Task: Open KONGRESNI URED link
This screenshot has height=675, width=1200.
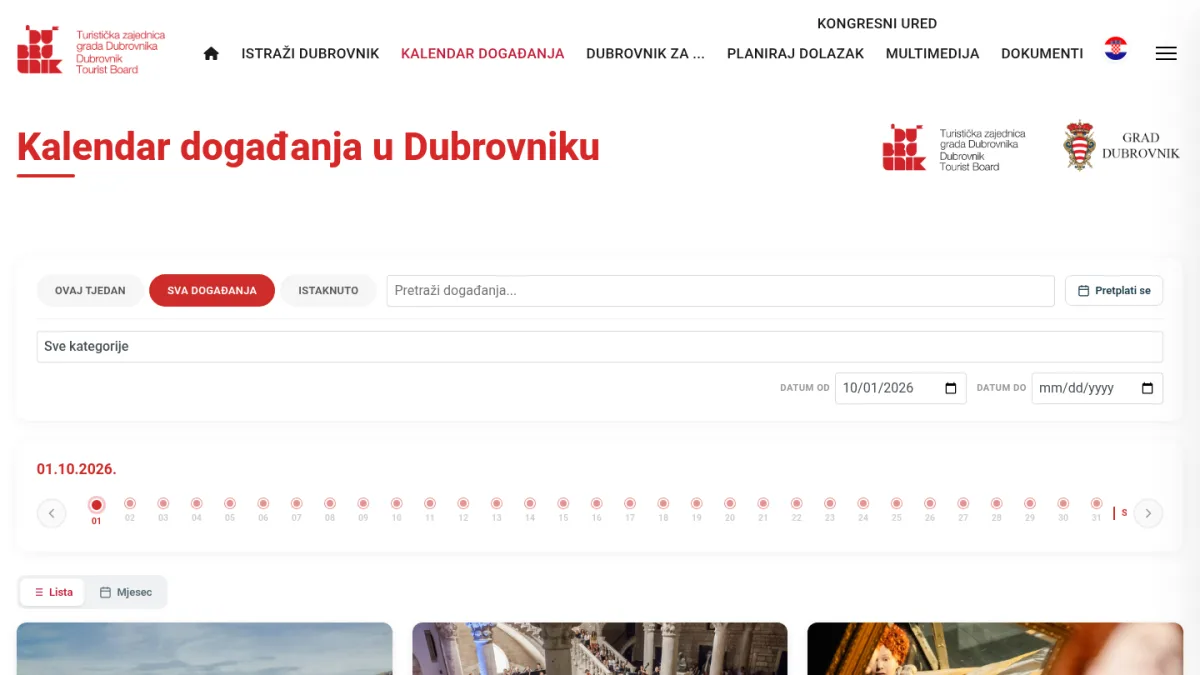Action: pos(877,24)
